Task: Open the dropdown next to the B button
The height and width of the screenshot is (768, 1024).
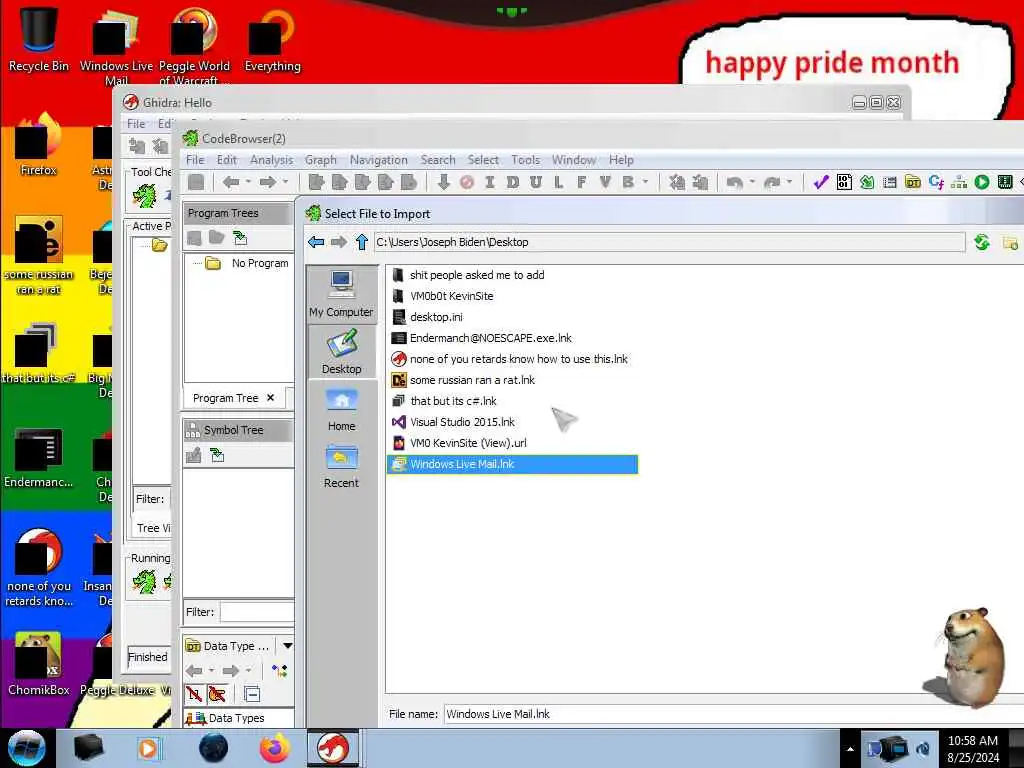Action: (x=645, y=182)
